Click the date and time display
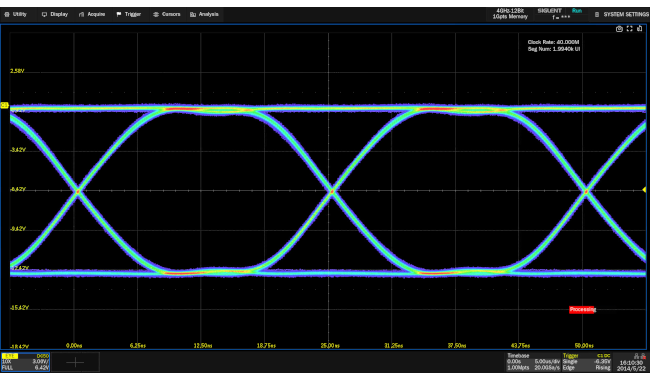Viewport: 650px width, 380px height. pyautogui.click(x=631, y=365)
